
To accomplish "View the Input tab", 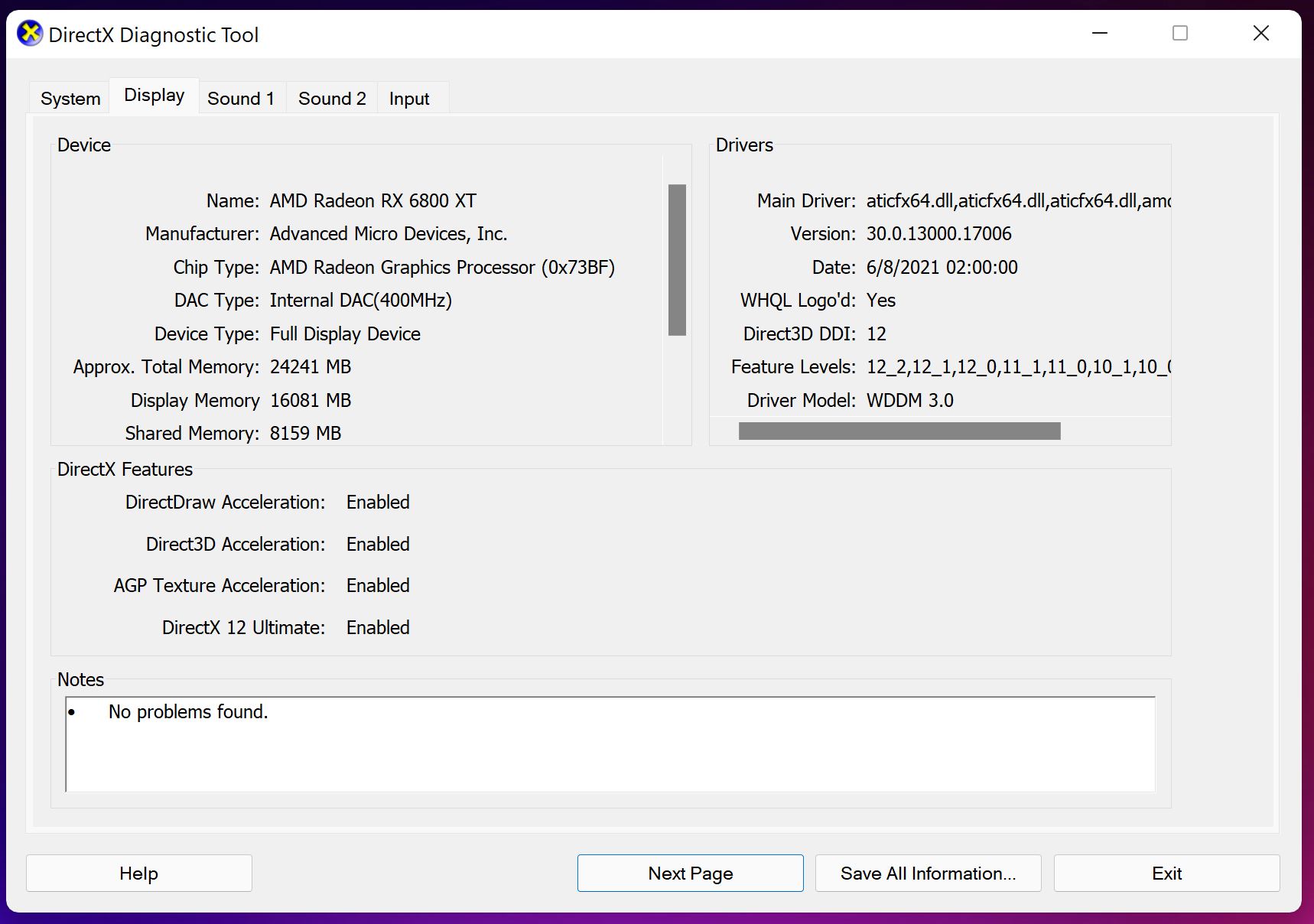I will coord(410,98).
